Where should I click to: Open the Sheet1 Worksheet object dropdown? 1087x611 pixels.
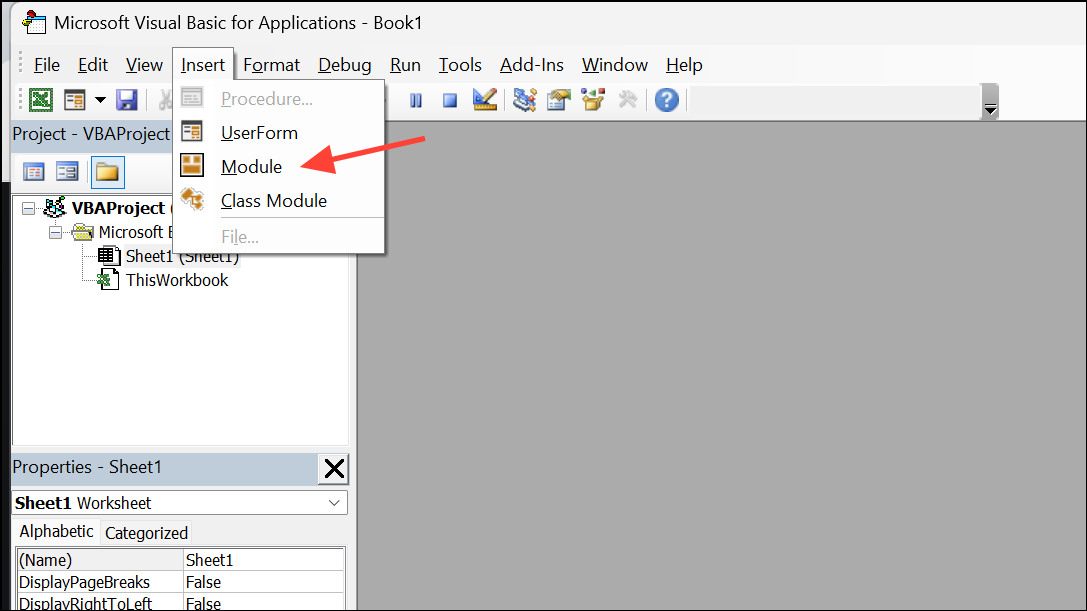coord(334,503)
